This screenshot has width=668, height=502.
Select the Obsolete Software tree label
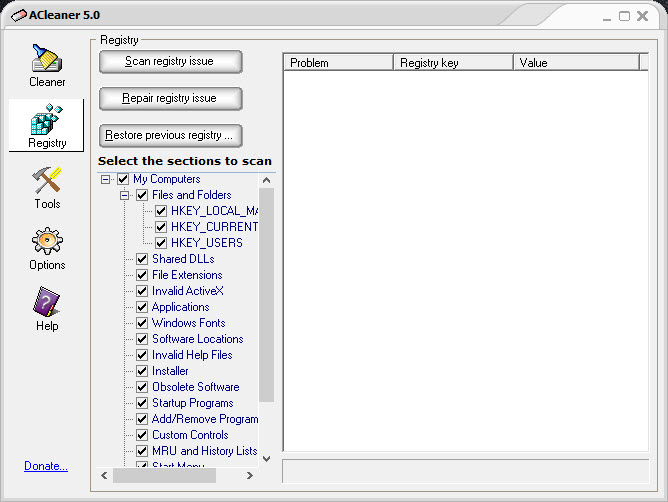[196, 387]
